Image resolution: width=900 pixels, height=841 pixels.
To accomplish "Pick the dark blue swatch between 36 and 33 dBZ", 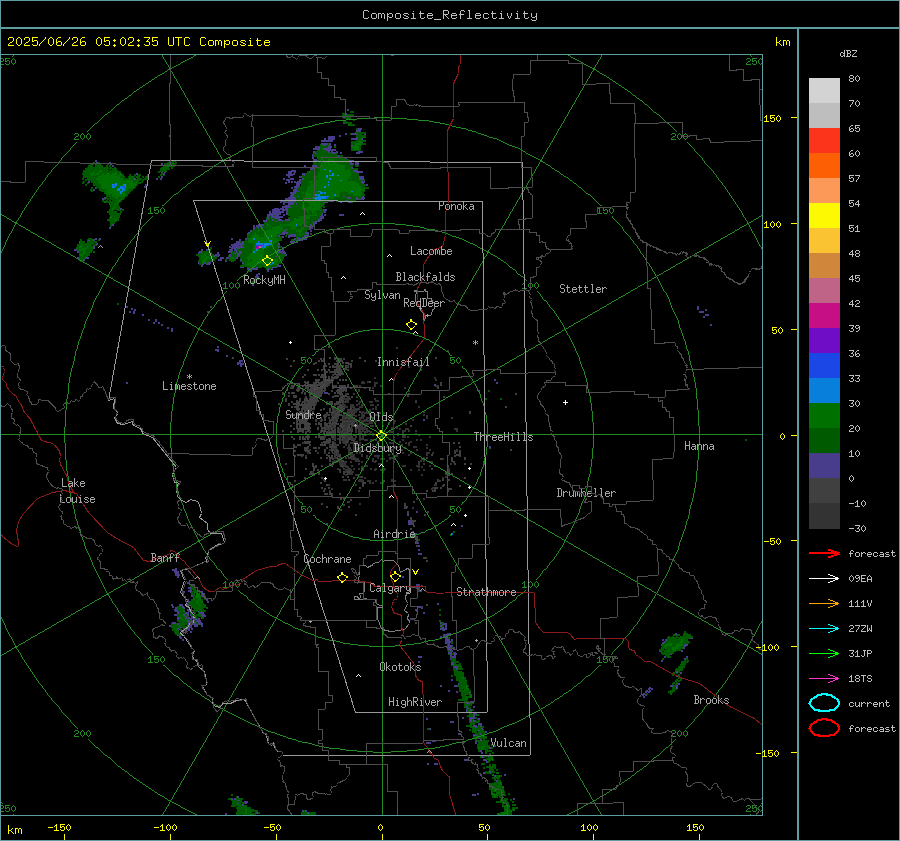I will [x=824, y=366].
